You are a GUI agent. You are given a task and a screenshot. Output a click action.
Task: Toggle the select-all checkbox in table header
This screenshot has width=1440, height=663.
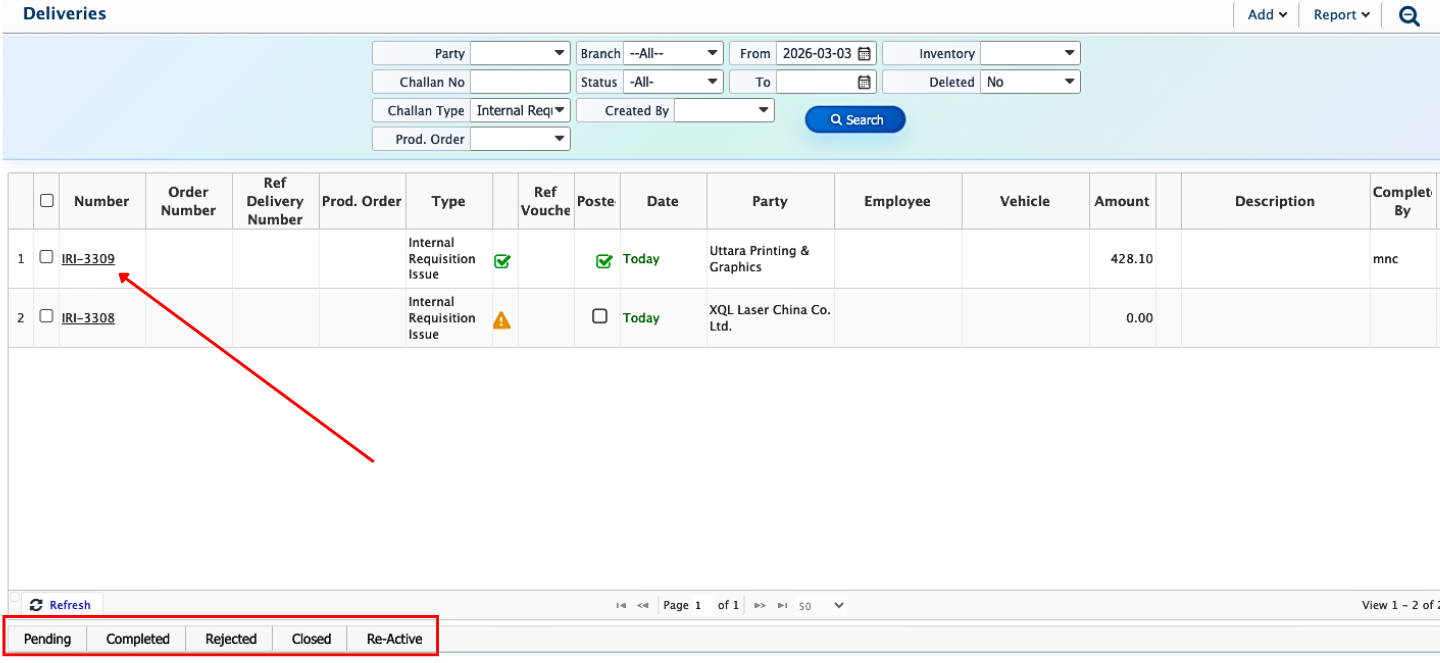pyautogui.click(x=46, y=200)
